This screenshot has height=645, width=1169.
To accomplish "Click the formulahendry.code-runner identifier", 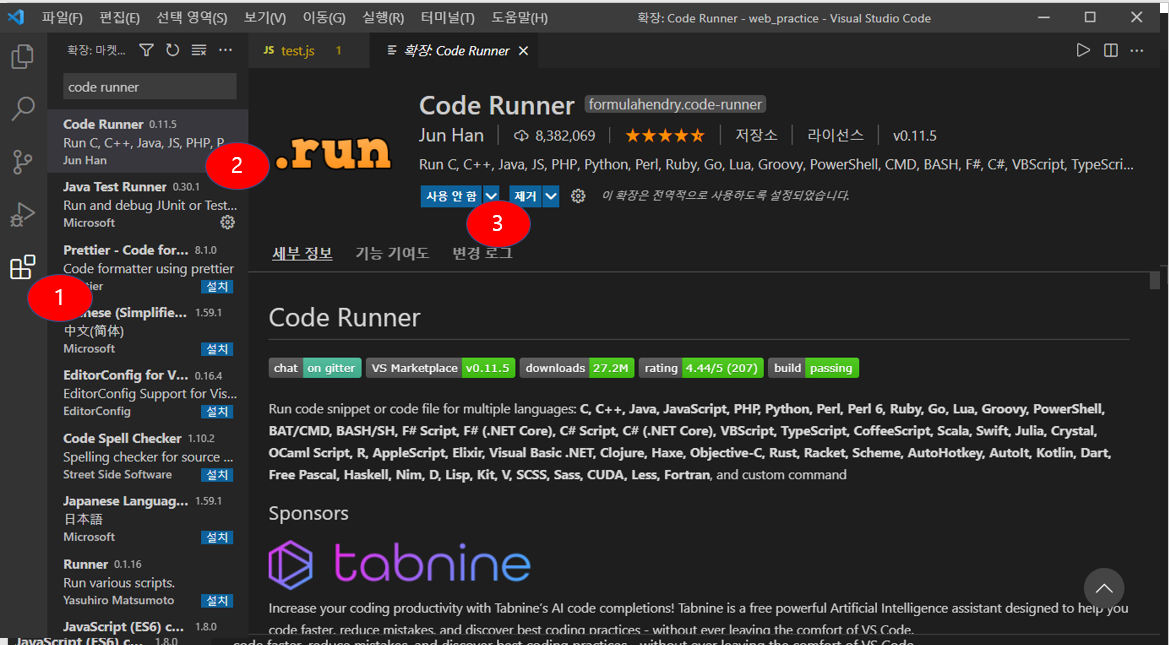I will (x=675, y=104).
